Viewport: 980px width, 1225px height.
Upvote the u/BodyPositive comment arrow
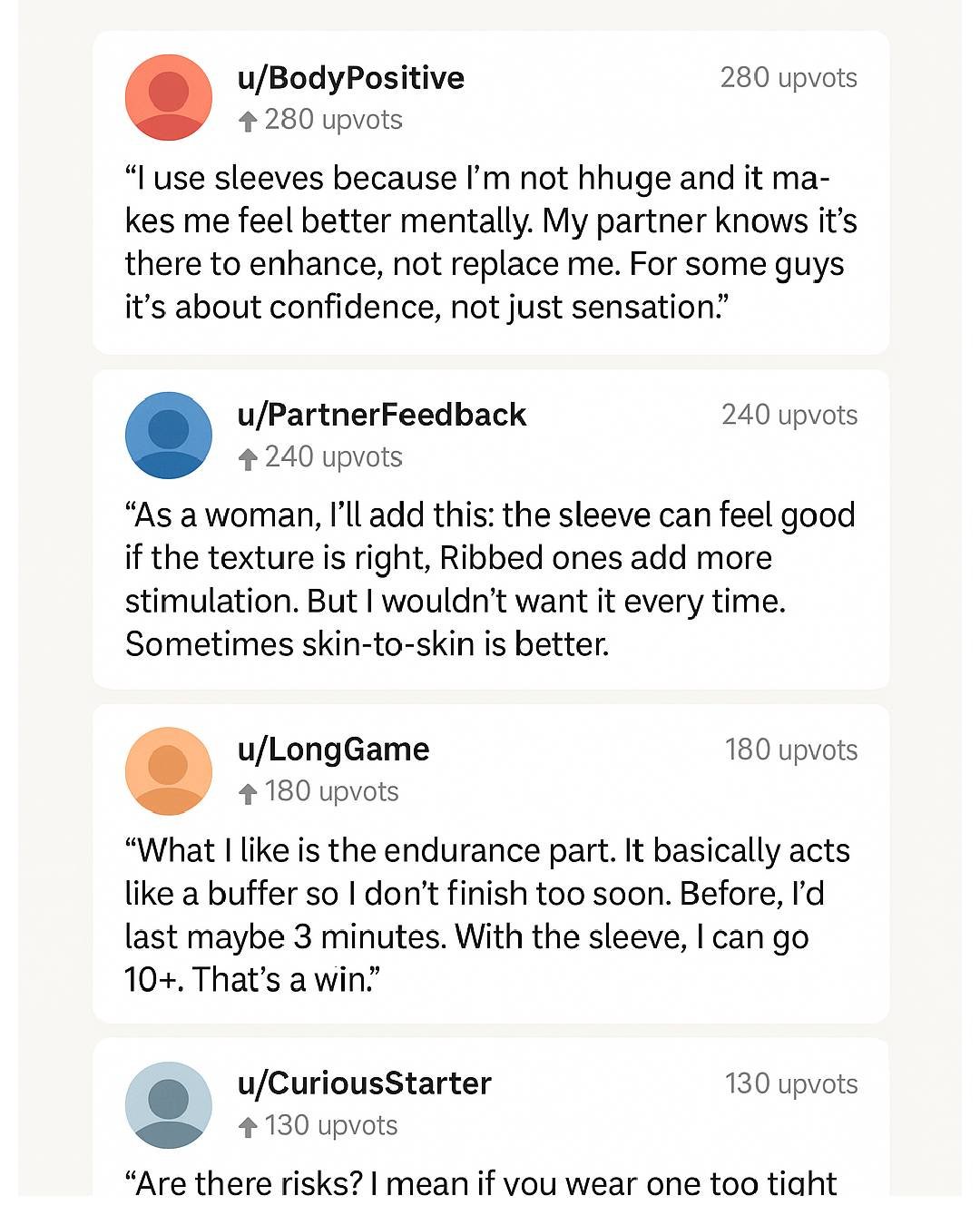tap(247, 121)
